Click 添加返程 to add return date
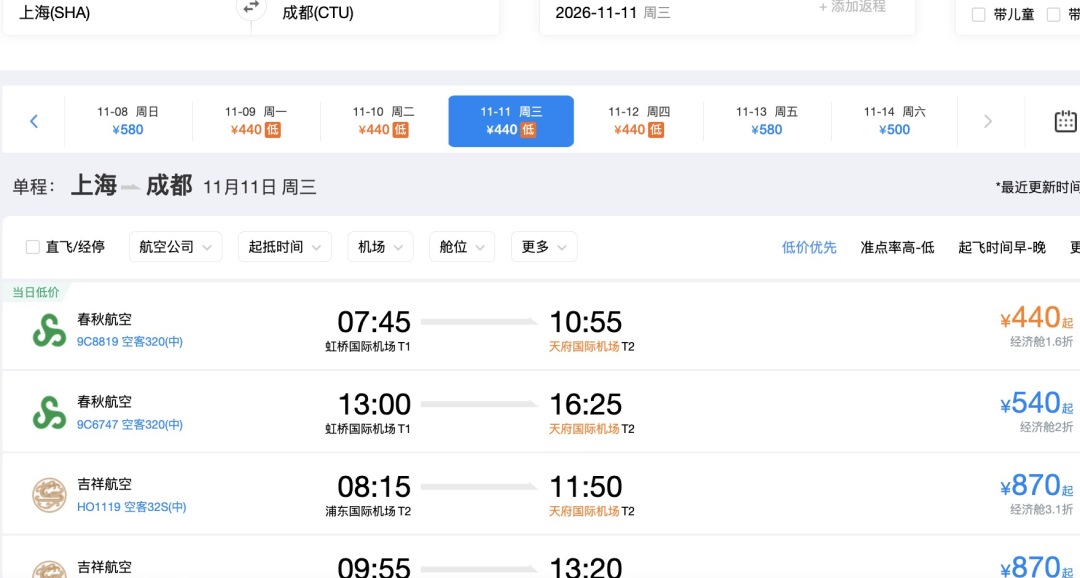 point(852,7)
